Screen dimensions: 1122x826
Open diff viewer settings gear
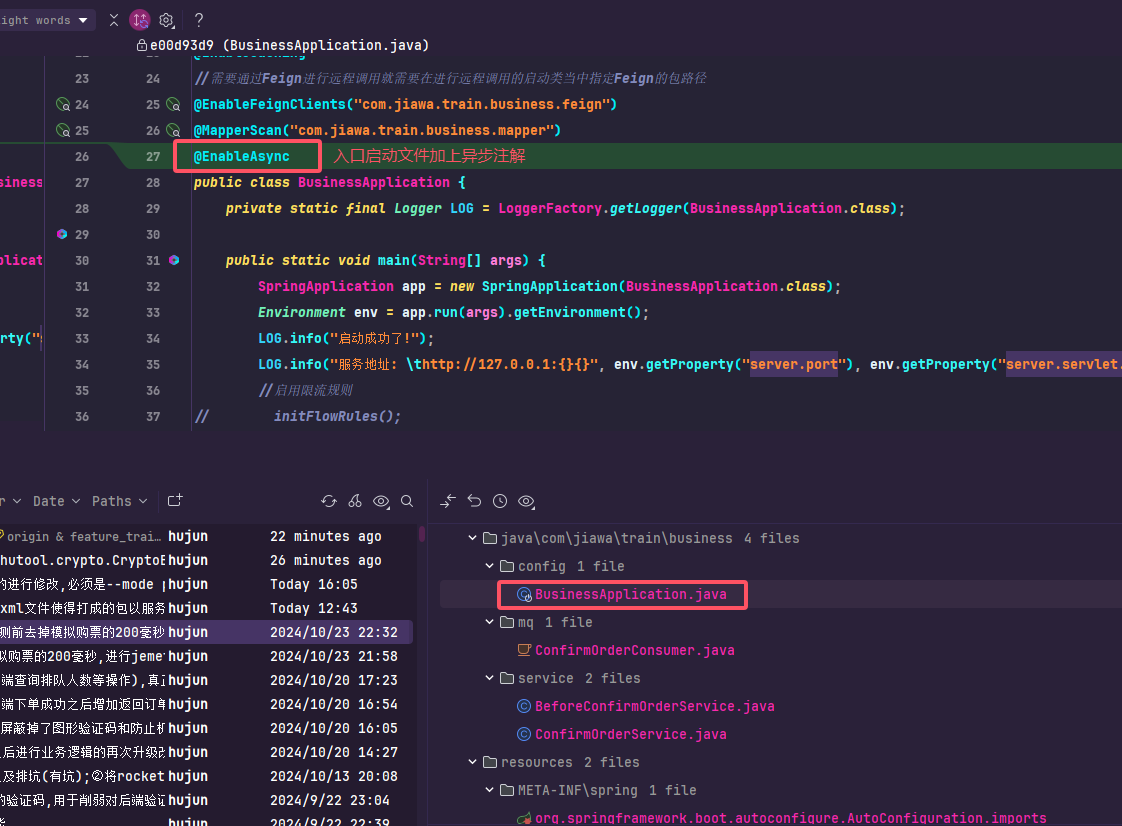166,20
